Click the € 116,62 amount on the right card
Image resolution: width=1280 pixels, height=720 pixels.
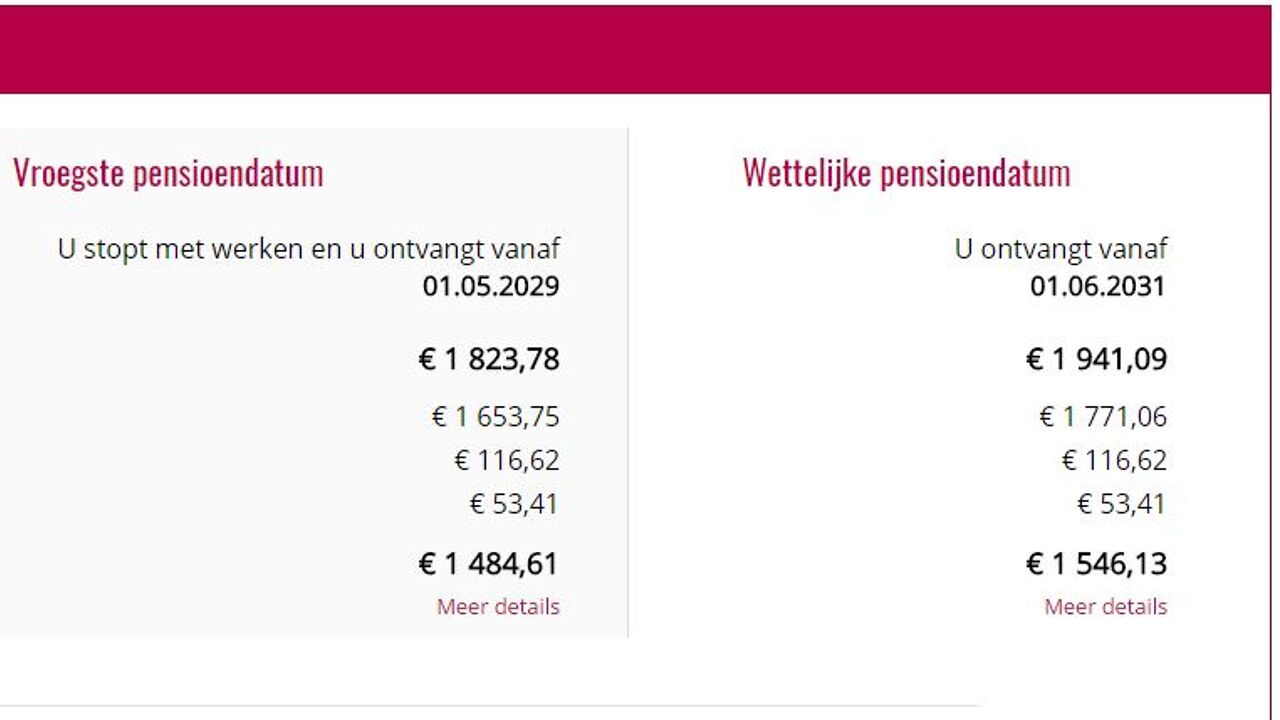click(1114, 461)
